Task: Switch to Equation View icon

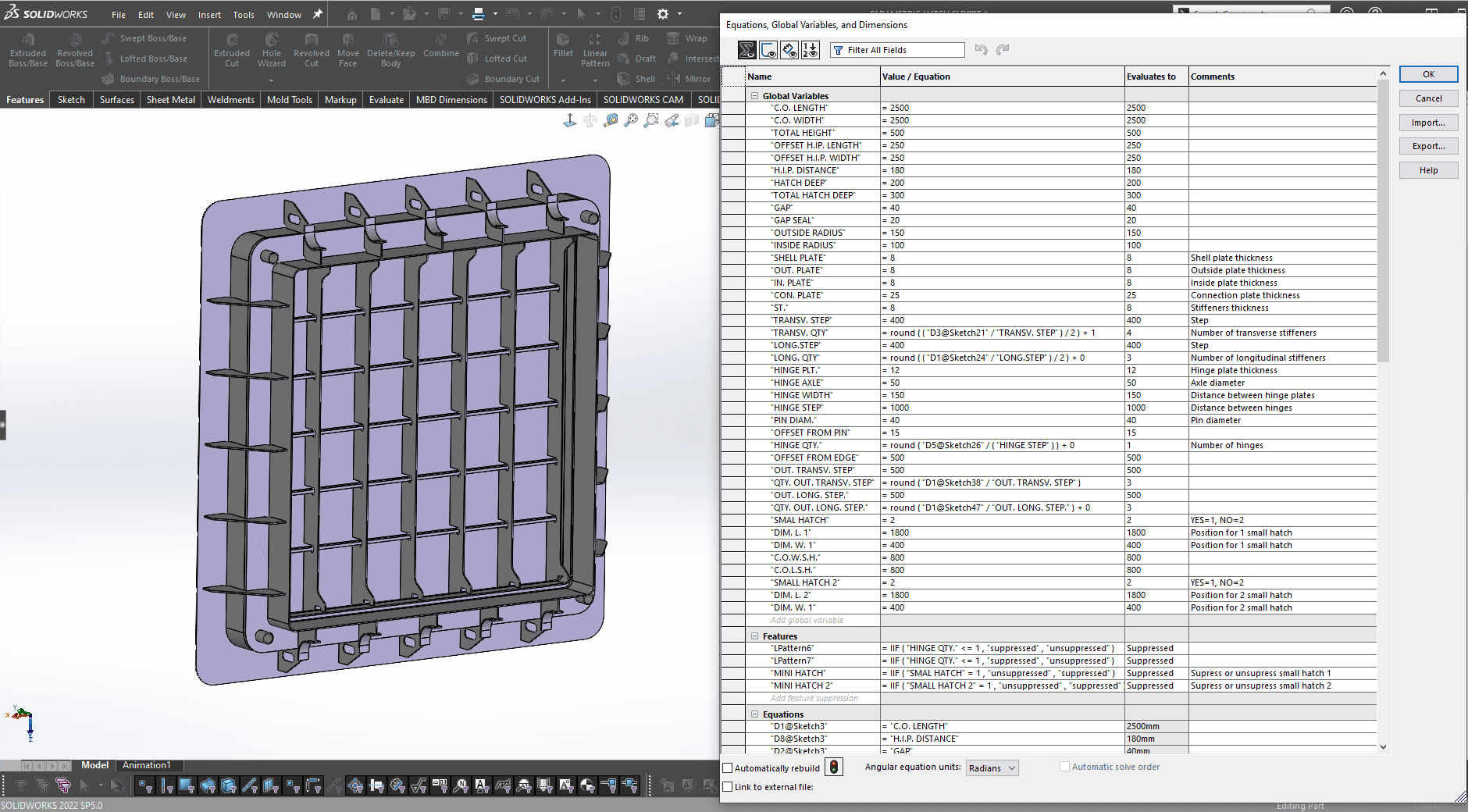Action: (x=747, y=50)
